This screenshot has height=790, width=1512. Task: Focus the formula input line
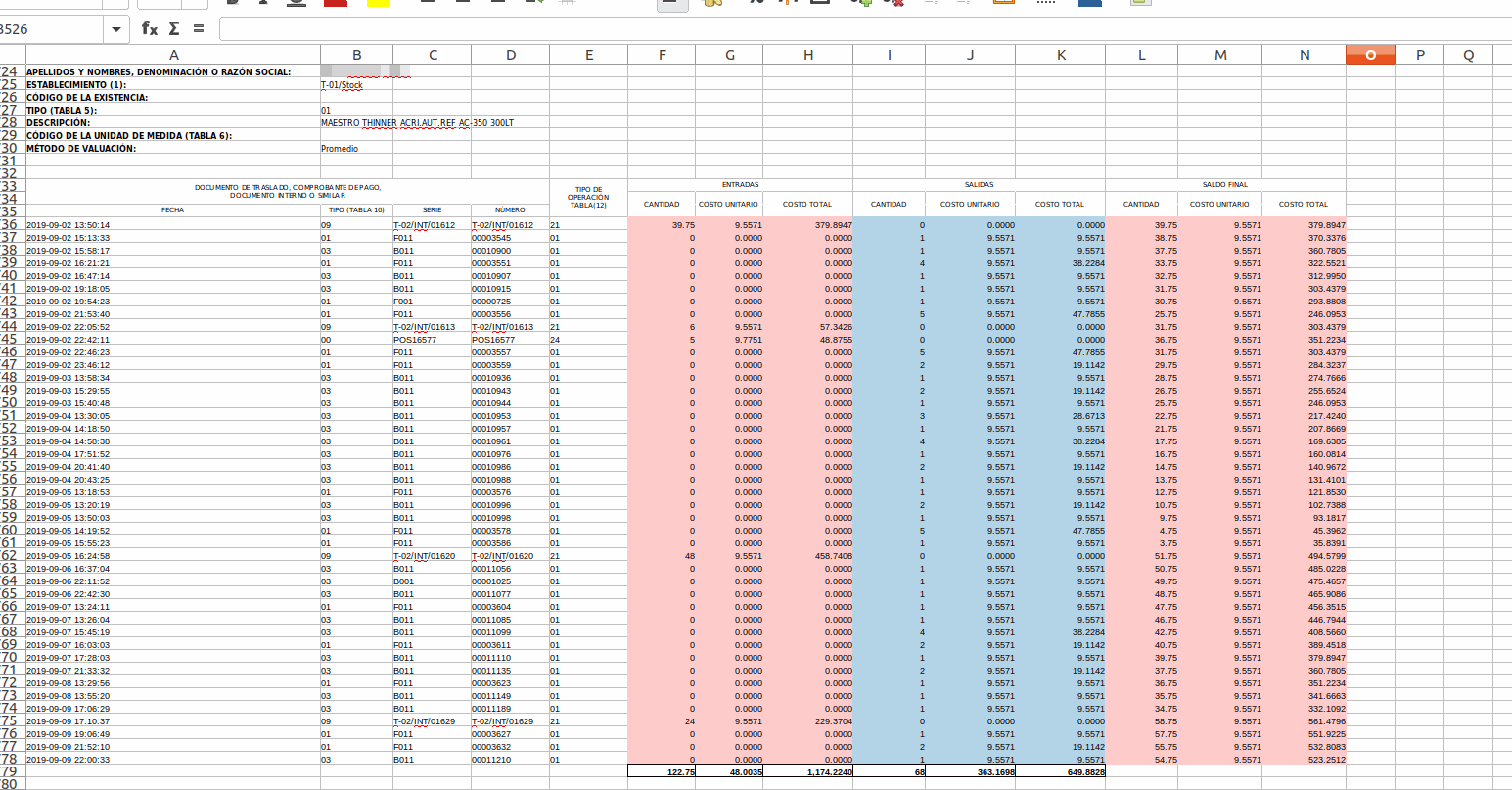pos(865,29)
